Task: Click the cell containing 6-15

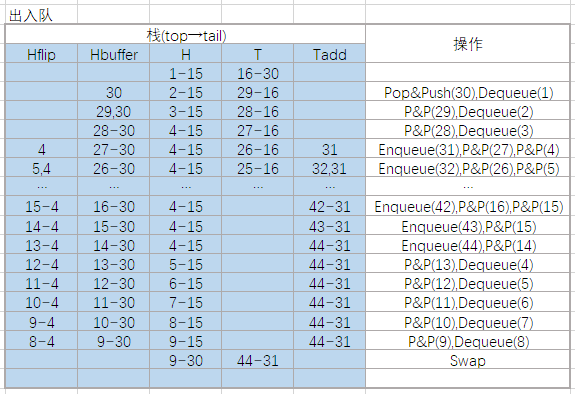Action: (x=186, y=283)
